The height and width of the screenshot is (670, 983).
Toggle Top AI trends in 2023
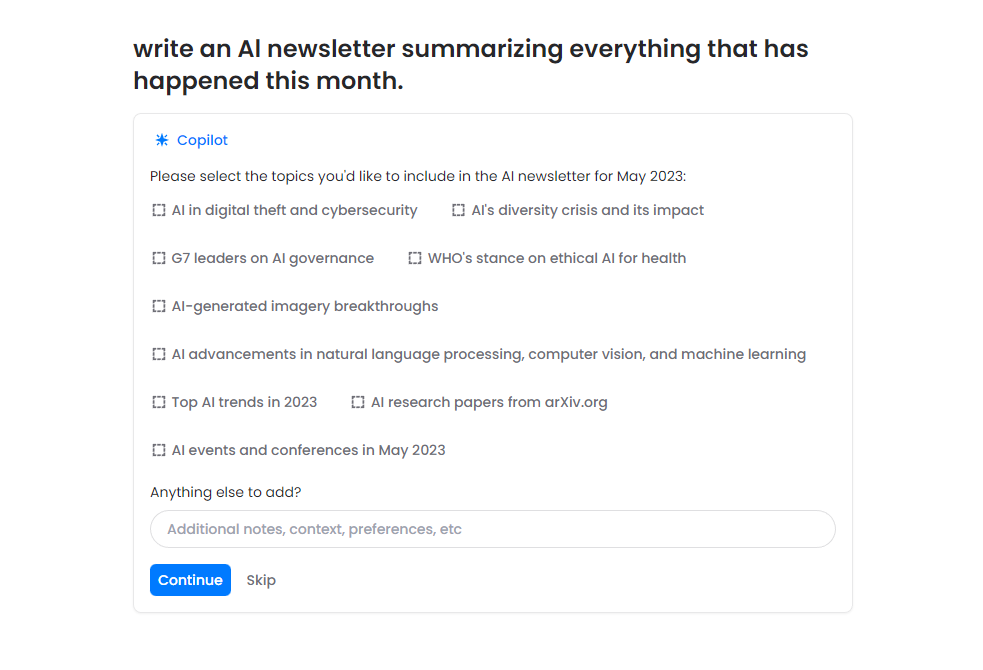coord(159,403)
